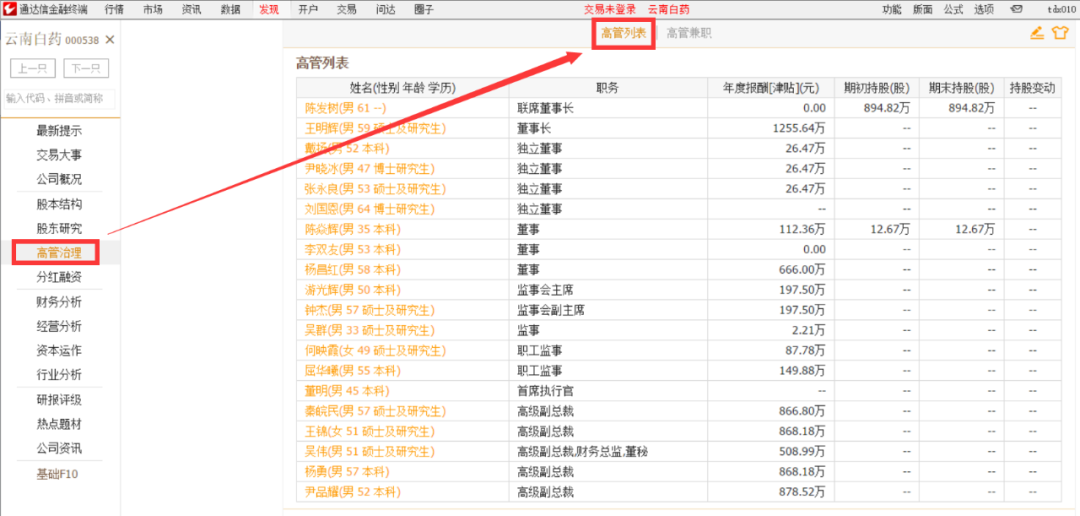Click the 下一只 button
Viewport: 1080px width, 516px height.
pos(86,69)
